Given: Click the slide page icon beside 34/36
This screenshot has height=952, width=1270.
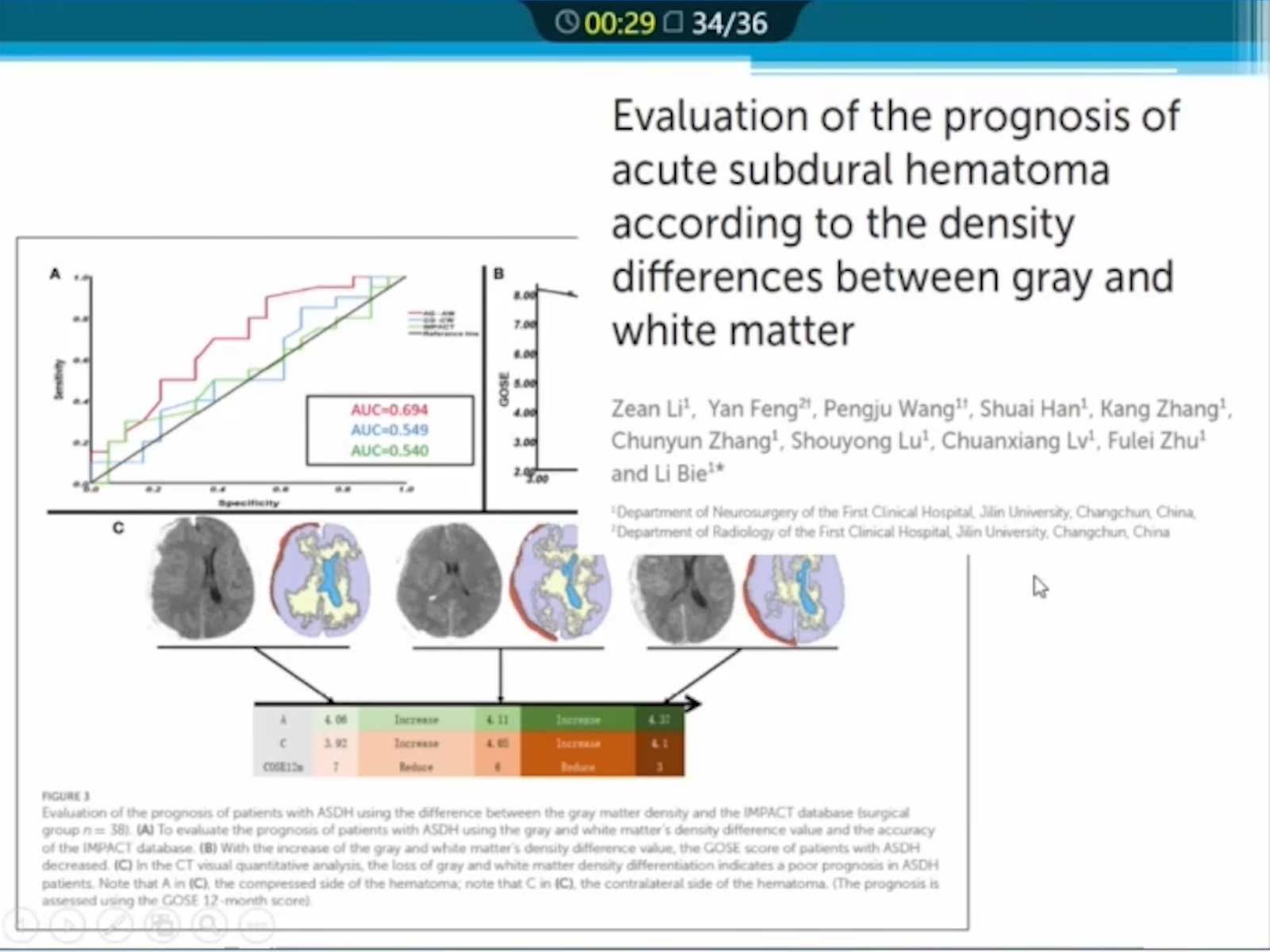Looking at the screenshot, I should pos(673,22).
